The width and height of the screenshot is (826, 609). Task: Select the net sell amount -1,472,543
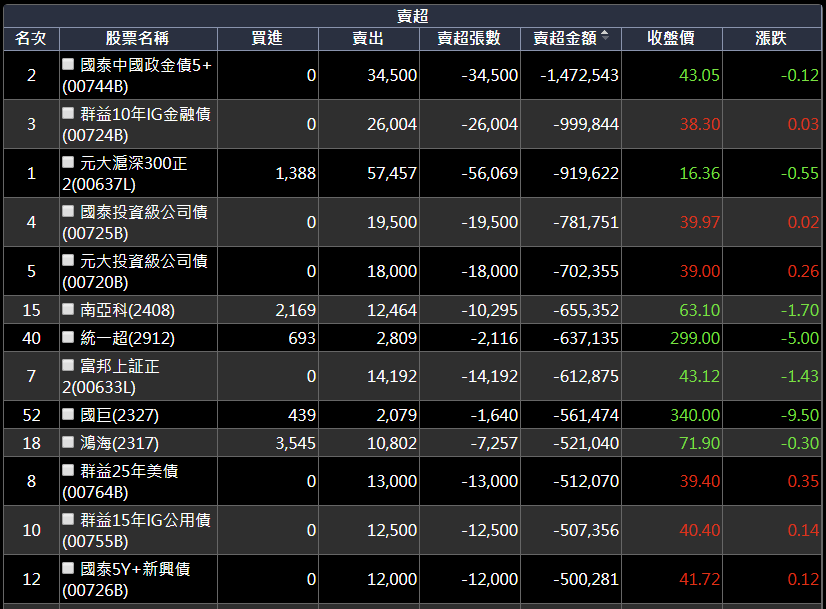[x=579, y=75]
